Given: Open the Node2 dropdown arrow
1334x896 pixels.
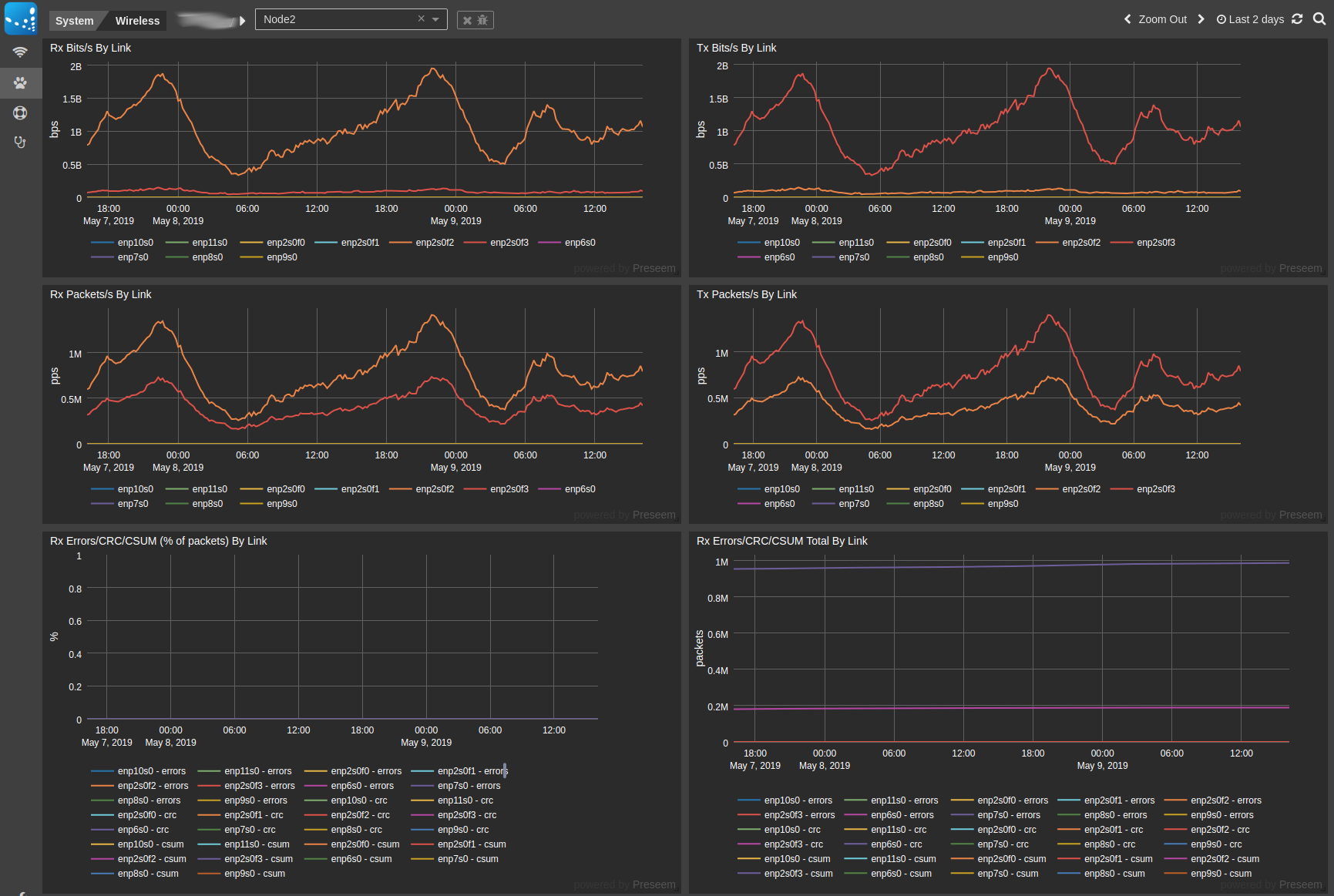Looking at the screenshot, I should pos(436,19).
